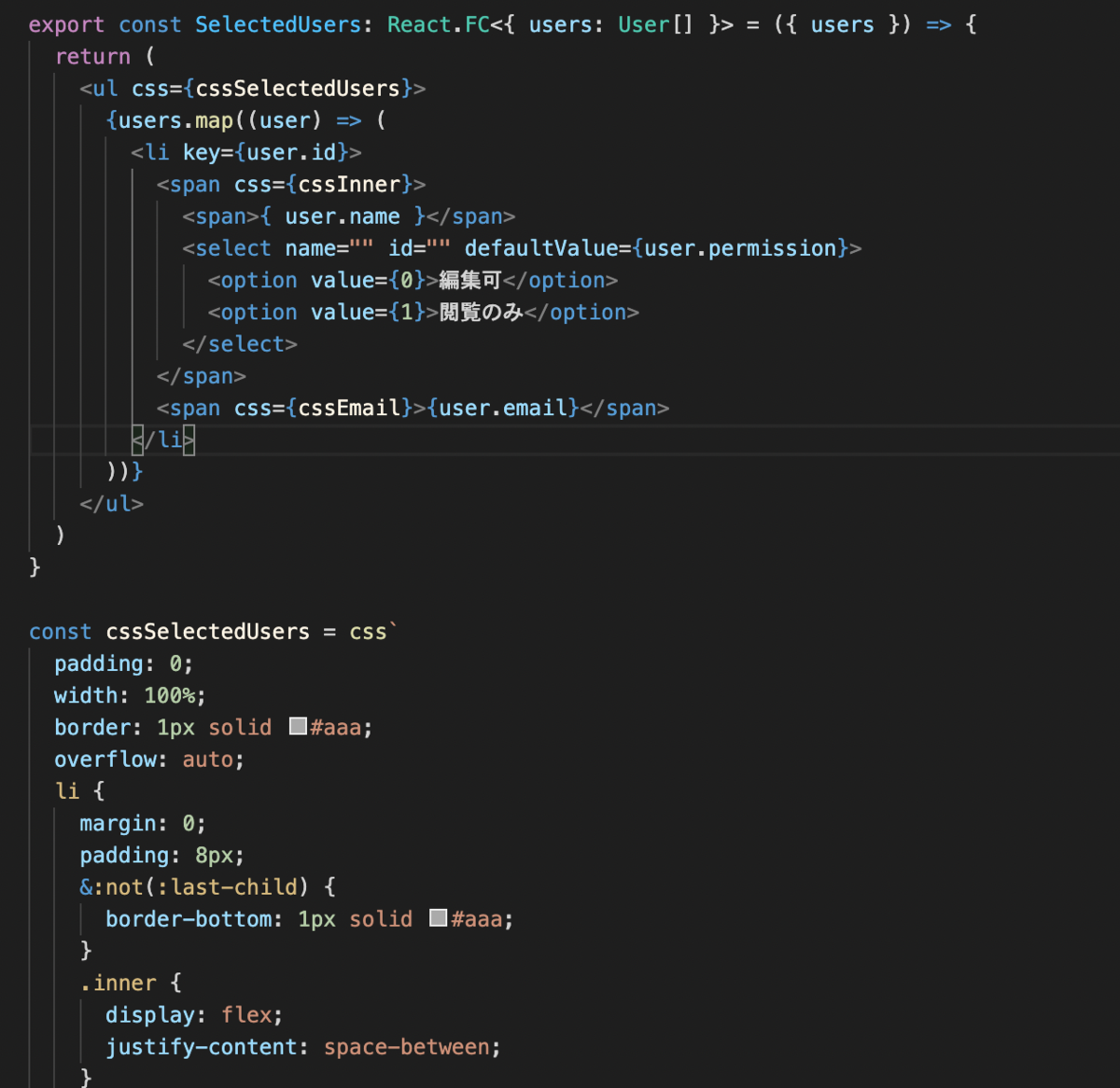Click the 'export' keyword
The height and width of the screenshot is (1088, 1120).
pyautogui.click(x=66, y=24)
